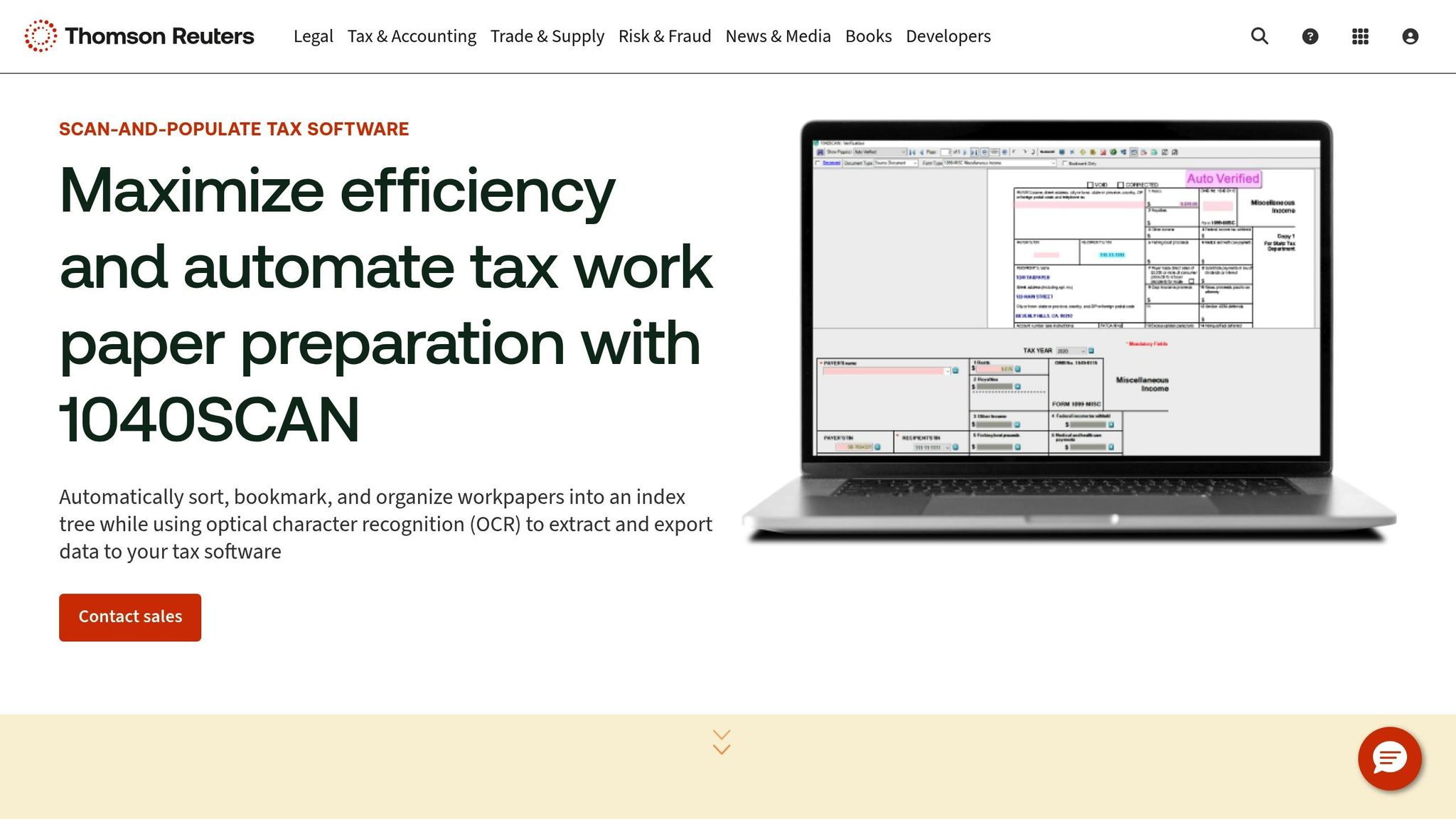1456x819 pixels.
Task: Click the help question mark icon
Action: tap(1310, 36)
